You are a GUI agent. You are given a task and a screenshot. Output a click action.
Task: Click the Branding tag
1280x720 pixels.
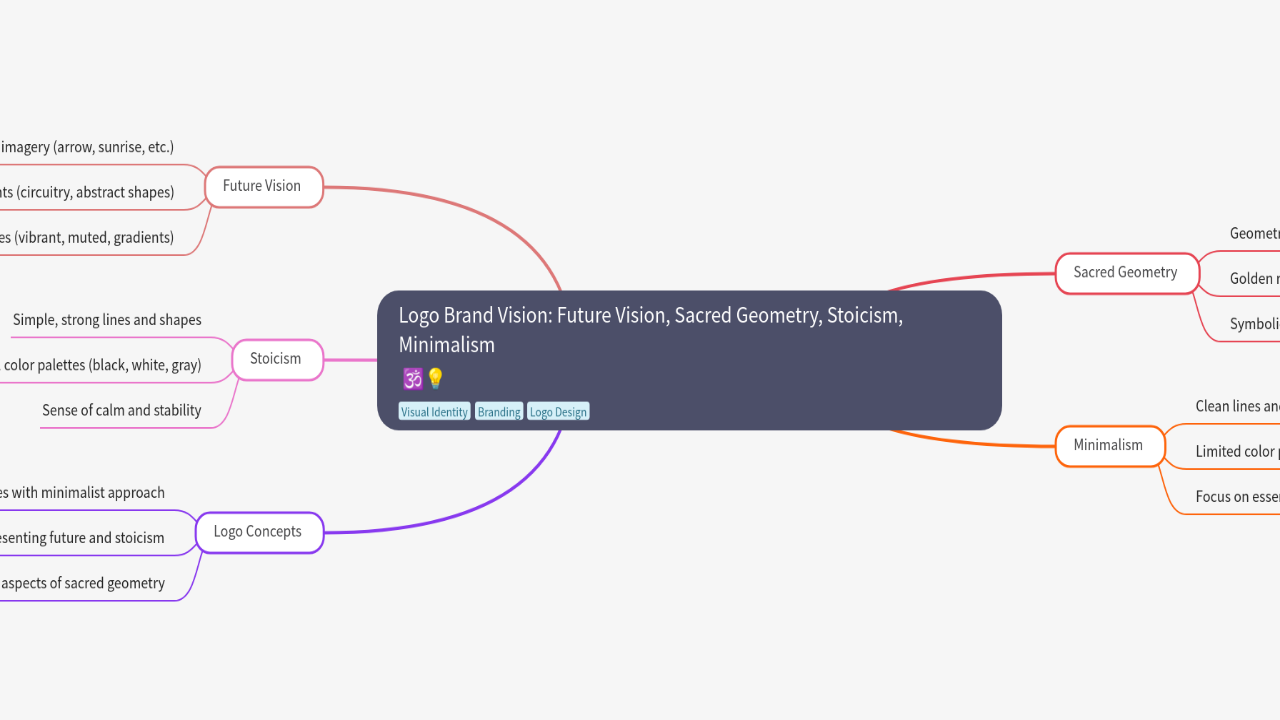499,412
